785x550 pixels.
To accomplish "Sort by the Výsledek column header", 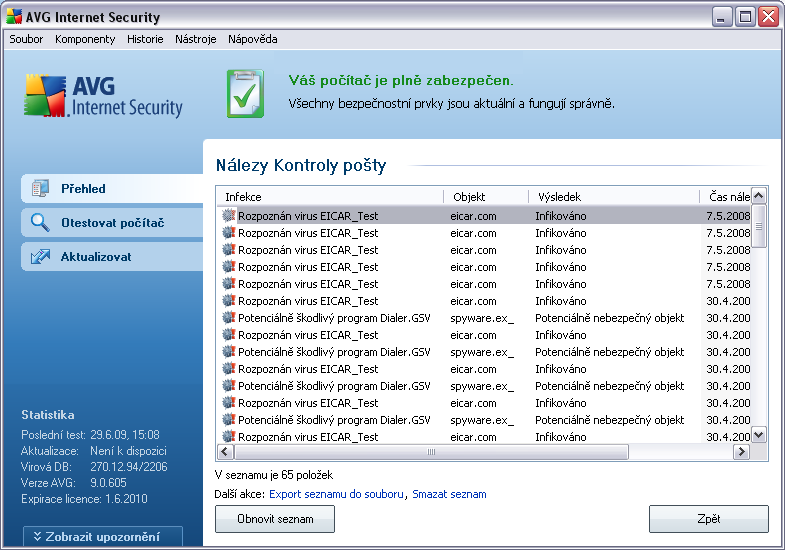I will click(x=614, y=197).
